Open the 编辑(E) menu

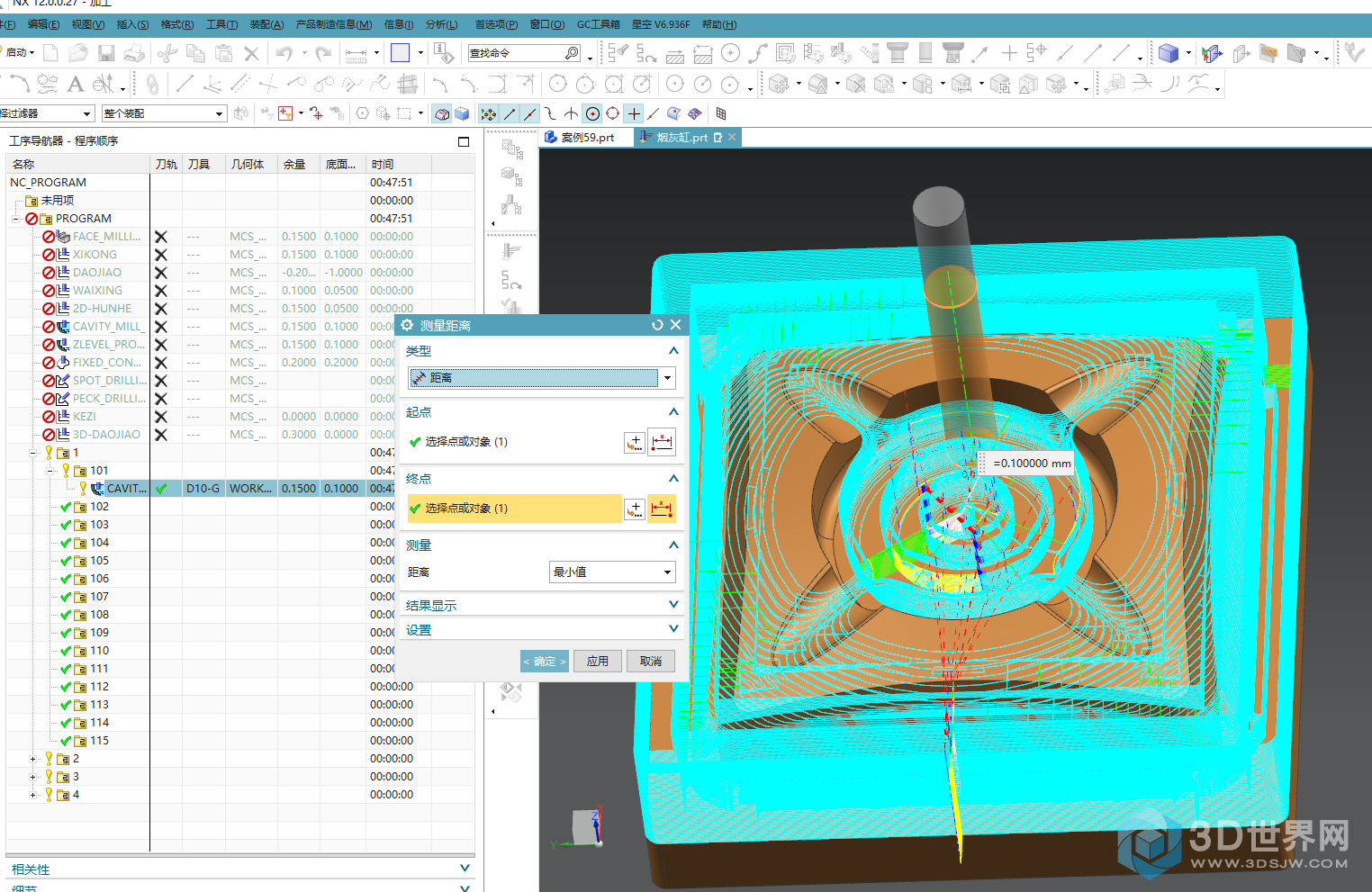pos(43,24)
